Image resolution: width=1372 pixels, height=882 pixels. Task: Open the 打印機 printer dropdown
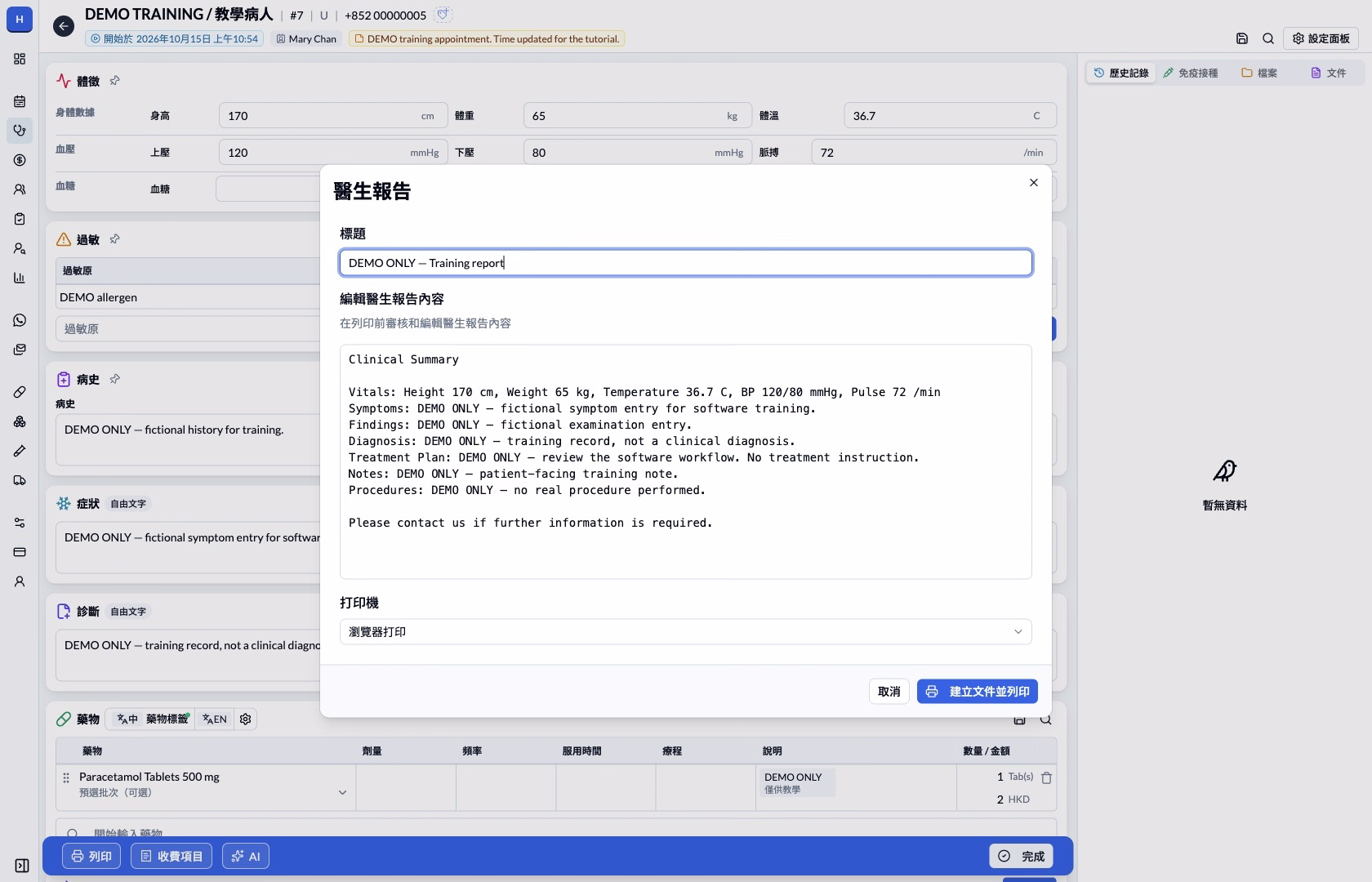pyautogui.click(x=686, y=631)
